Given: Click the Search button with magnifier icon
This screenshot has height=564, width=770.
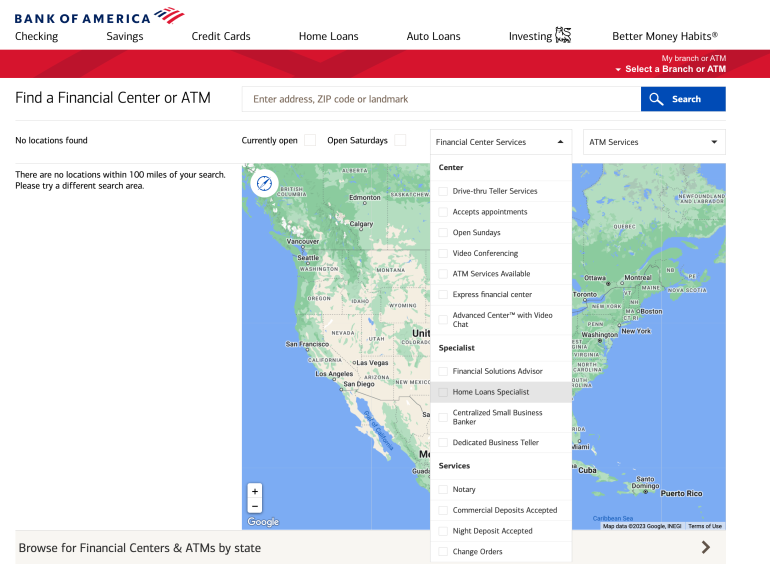Looking at the screenshot, I should (x=683, y=99).
